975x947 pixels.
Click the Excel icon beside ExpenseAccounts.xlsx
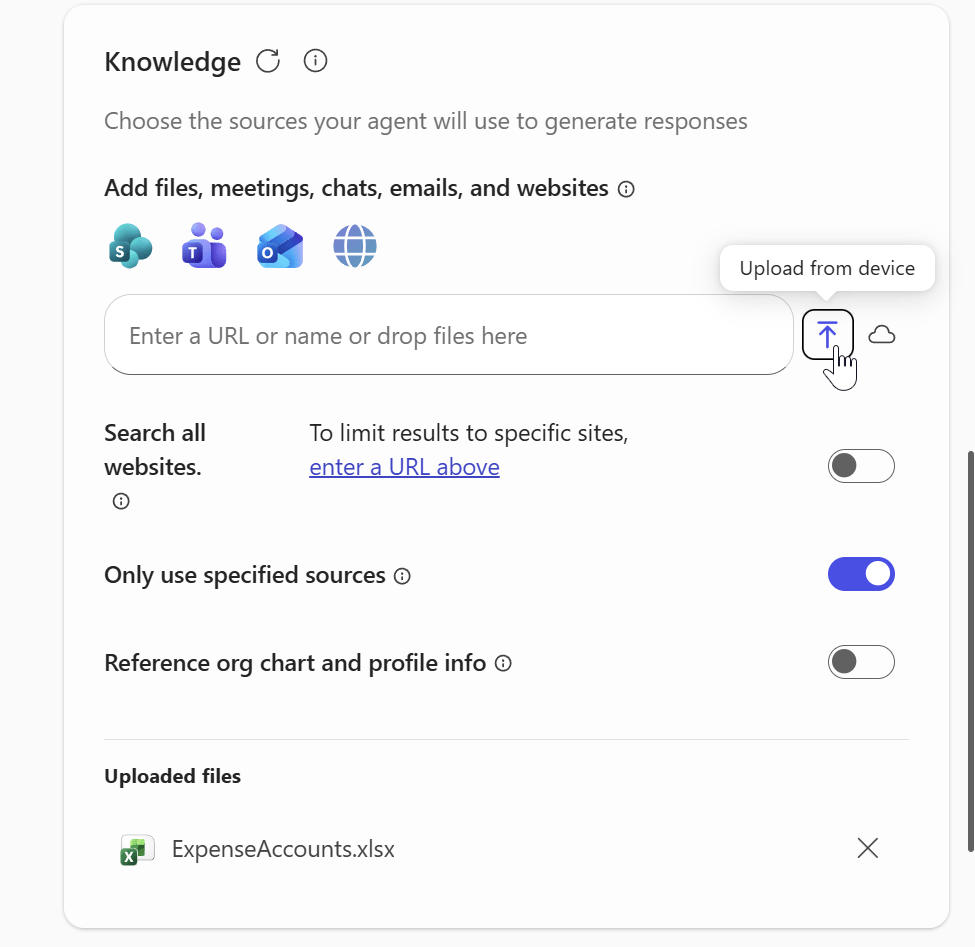coord(136,848)
